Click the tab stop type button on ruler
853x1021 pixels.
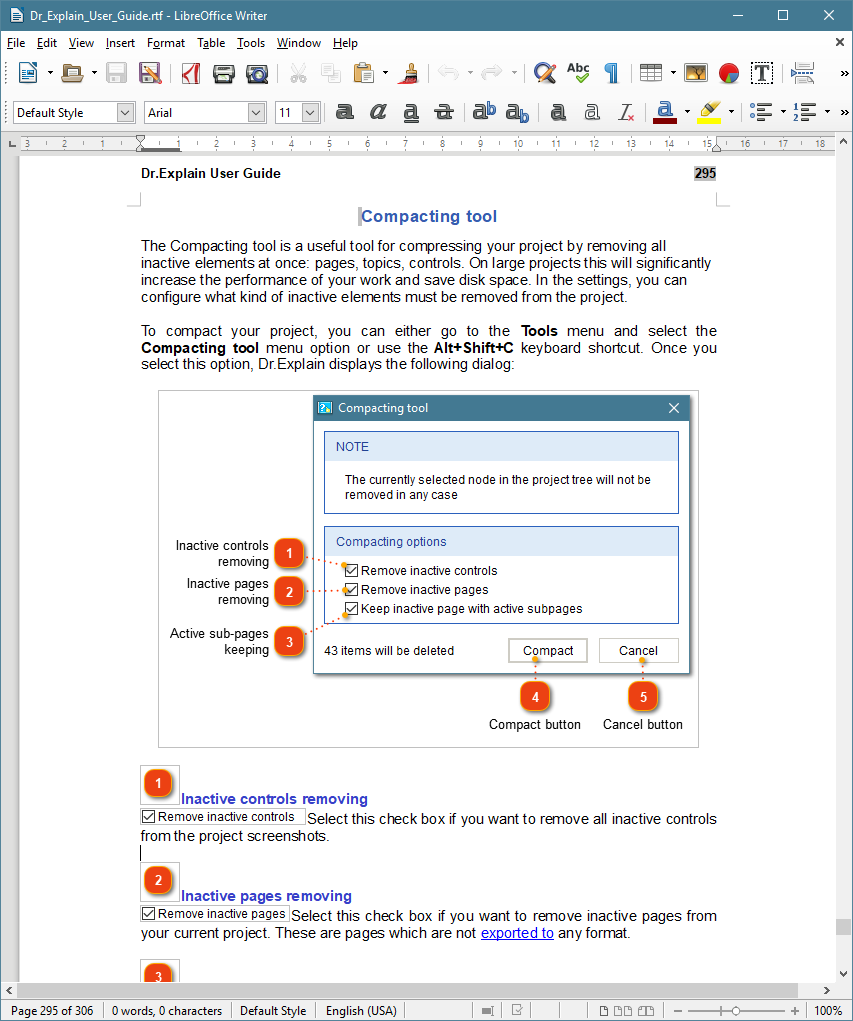point(12,143)
